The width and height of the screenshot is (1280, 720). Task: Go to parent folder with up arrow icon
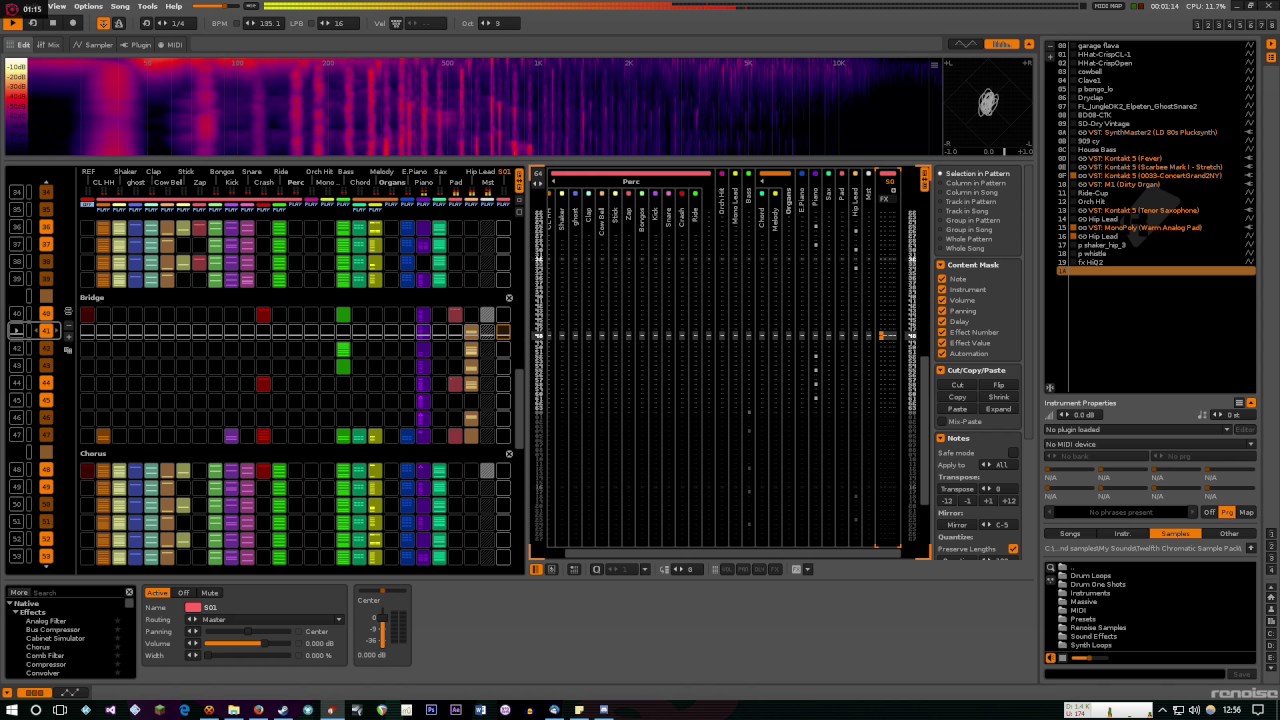1251,548
